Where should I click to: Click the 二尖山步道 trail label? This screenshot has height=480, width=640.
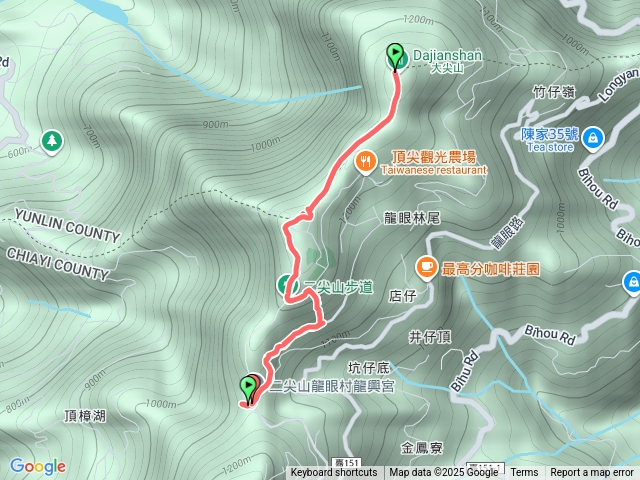point(338,287)
